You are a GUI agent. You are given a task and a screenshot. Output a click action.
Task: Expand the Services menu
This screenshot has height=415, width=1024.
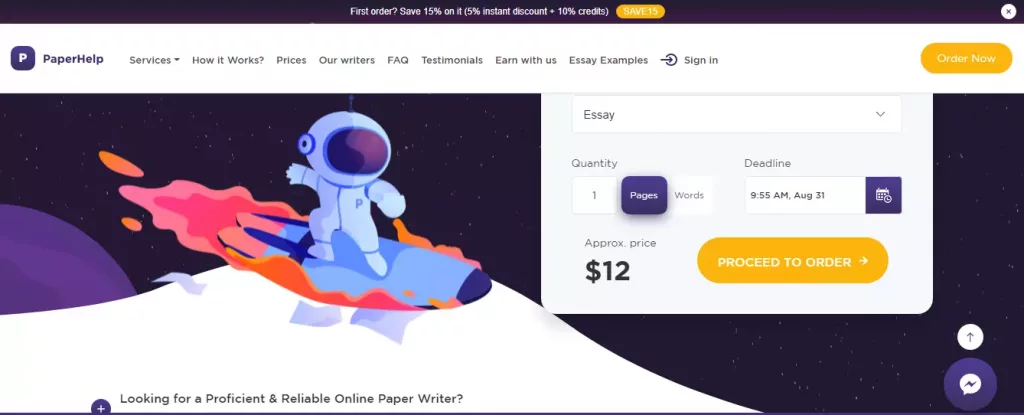pos(154,60)
